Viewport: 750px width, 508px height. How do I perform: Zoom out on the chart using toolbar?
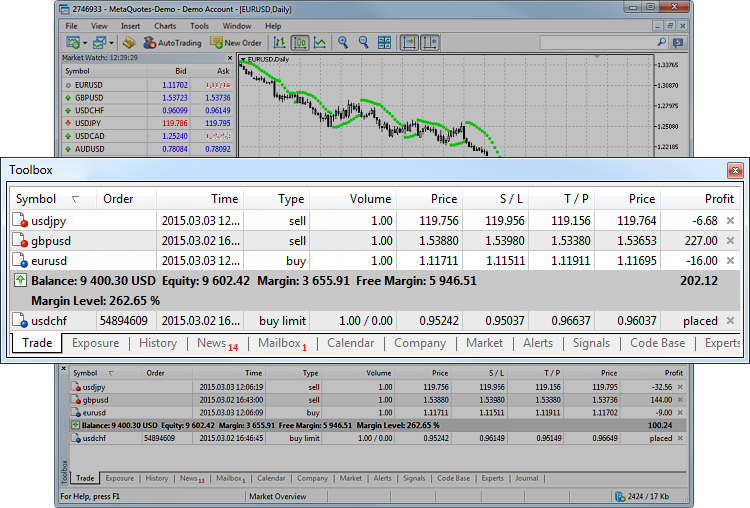tap(363, 43)
